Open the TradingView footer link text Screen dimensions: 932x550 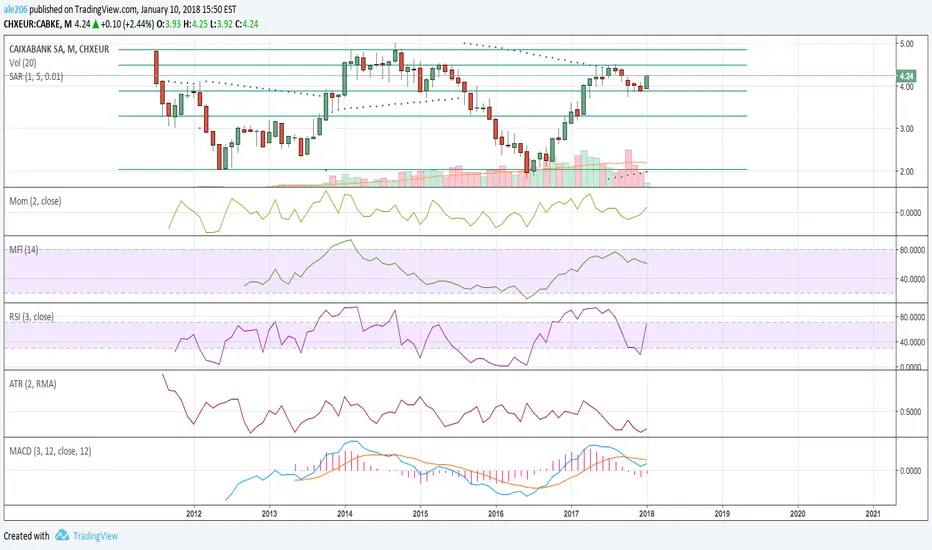click(x=95, y=536)
